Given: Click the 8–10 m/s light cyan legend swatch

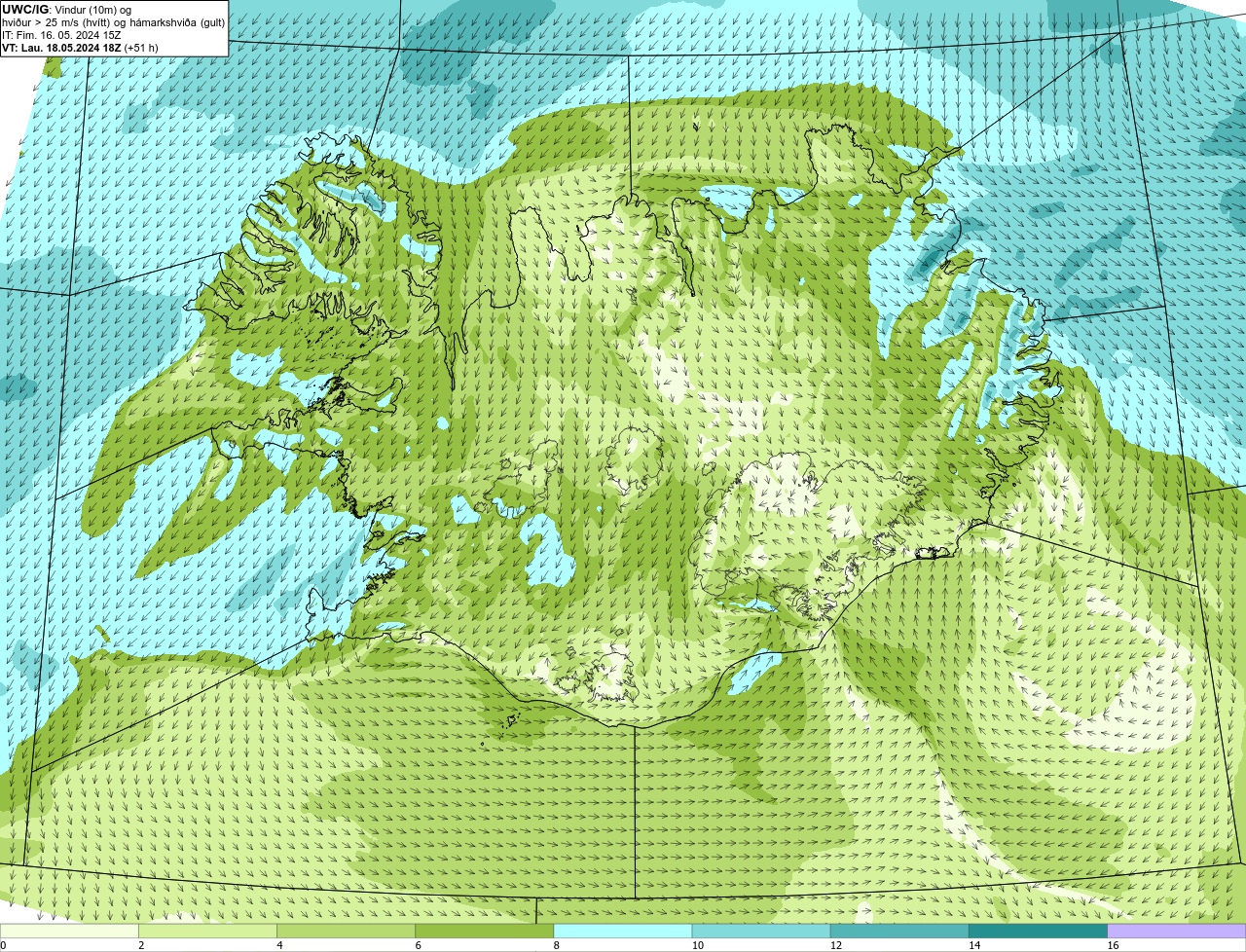Looking at the screenshot, I should [x=623, y=932].
